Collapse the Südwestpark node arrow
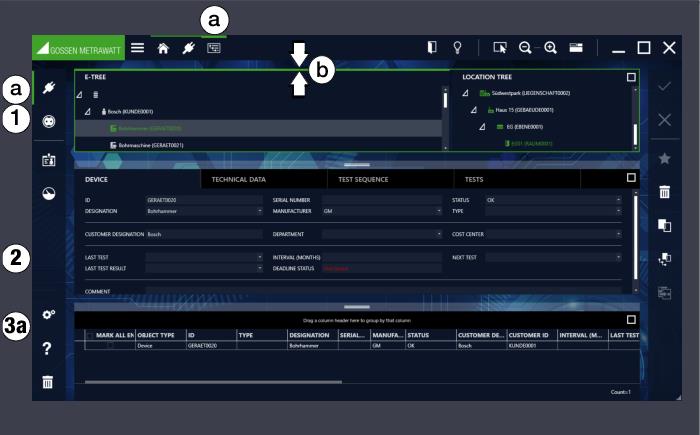Screen dimensions: 700x435 point(465,93)
